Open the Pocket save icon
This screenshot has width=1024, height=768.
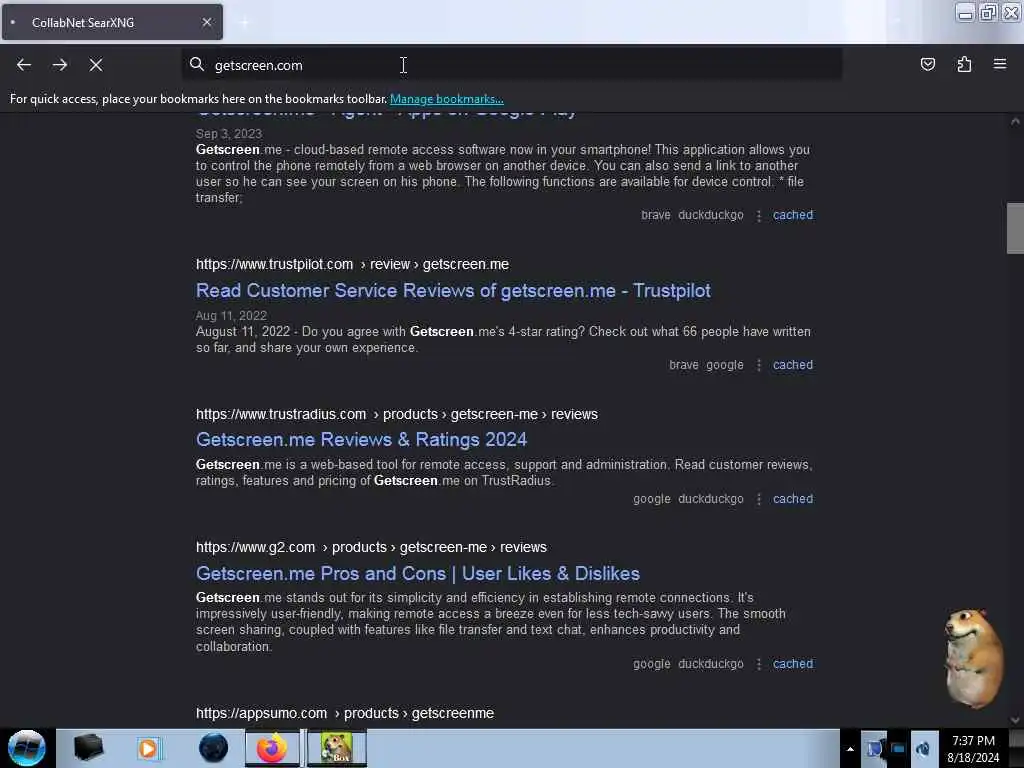[927, 64]
